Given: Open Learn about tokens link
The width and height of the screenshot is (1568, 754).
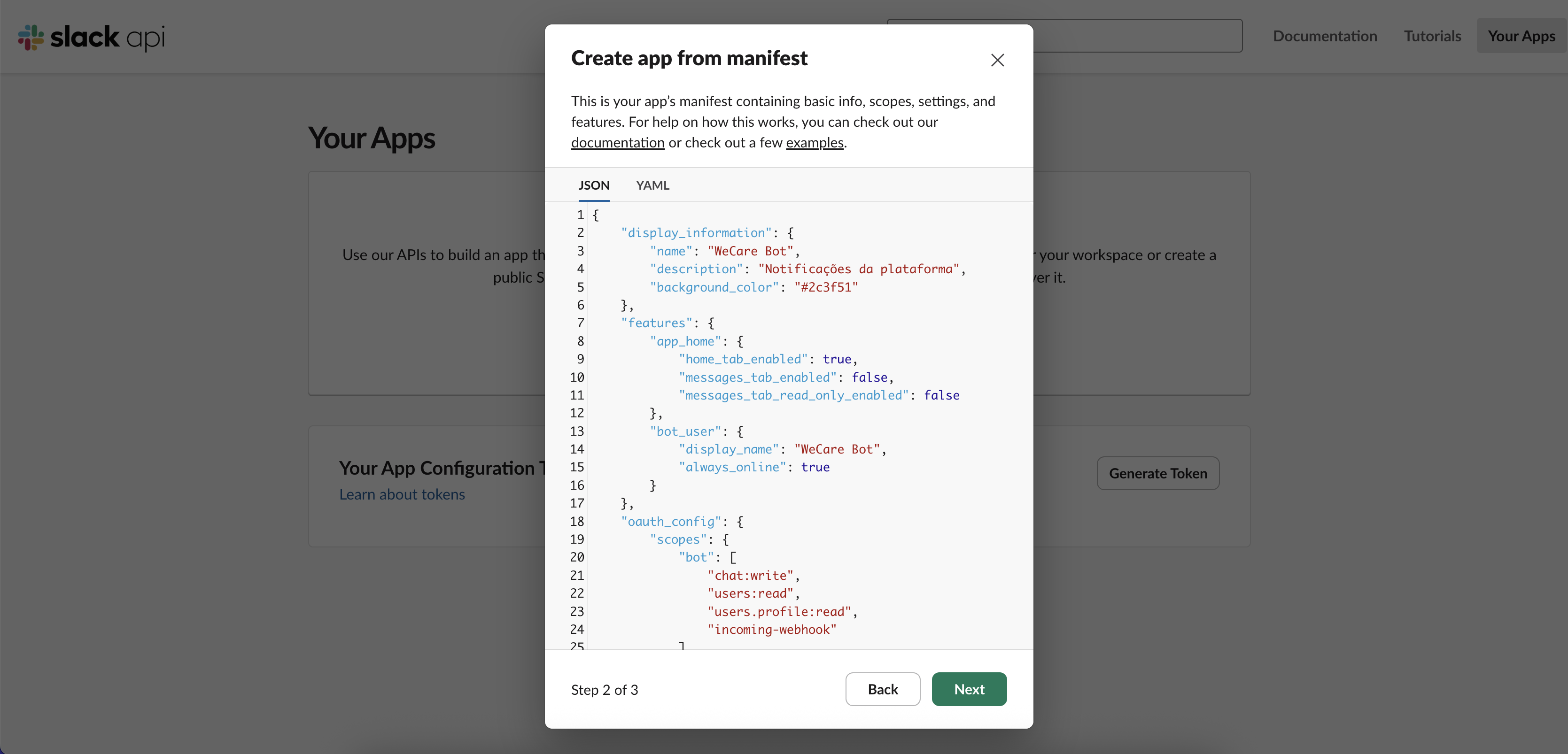Looking at the screenshot, I should click(402, 494).
